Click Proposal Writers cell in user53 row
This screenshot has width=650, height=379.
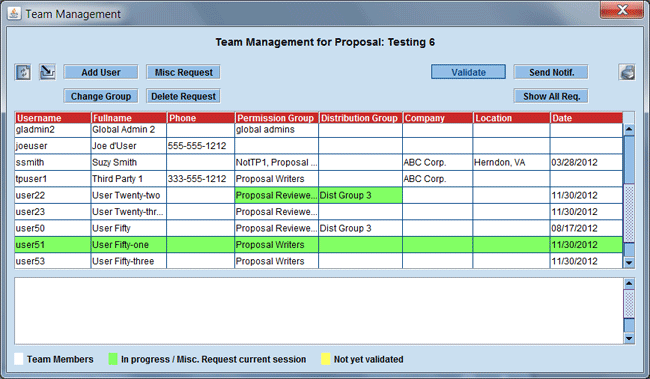(276, 261)
